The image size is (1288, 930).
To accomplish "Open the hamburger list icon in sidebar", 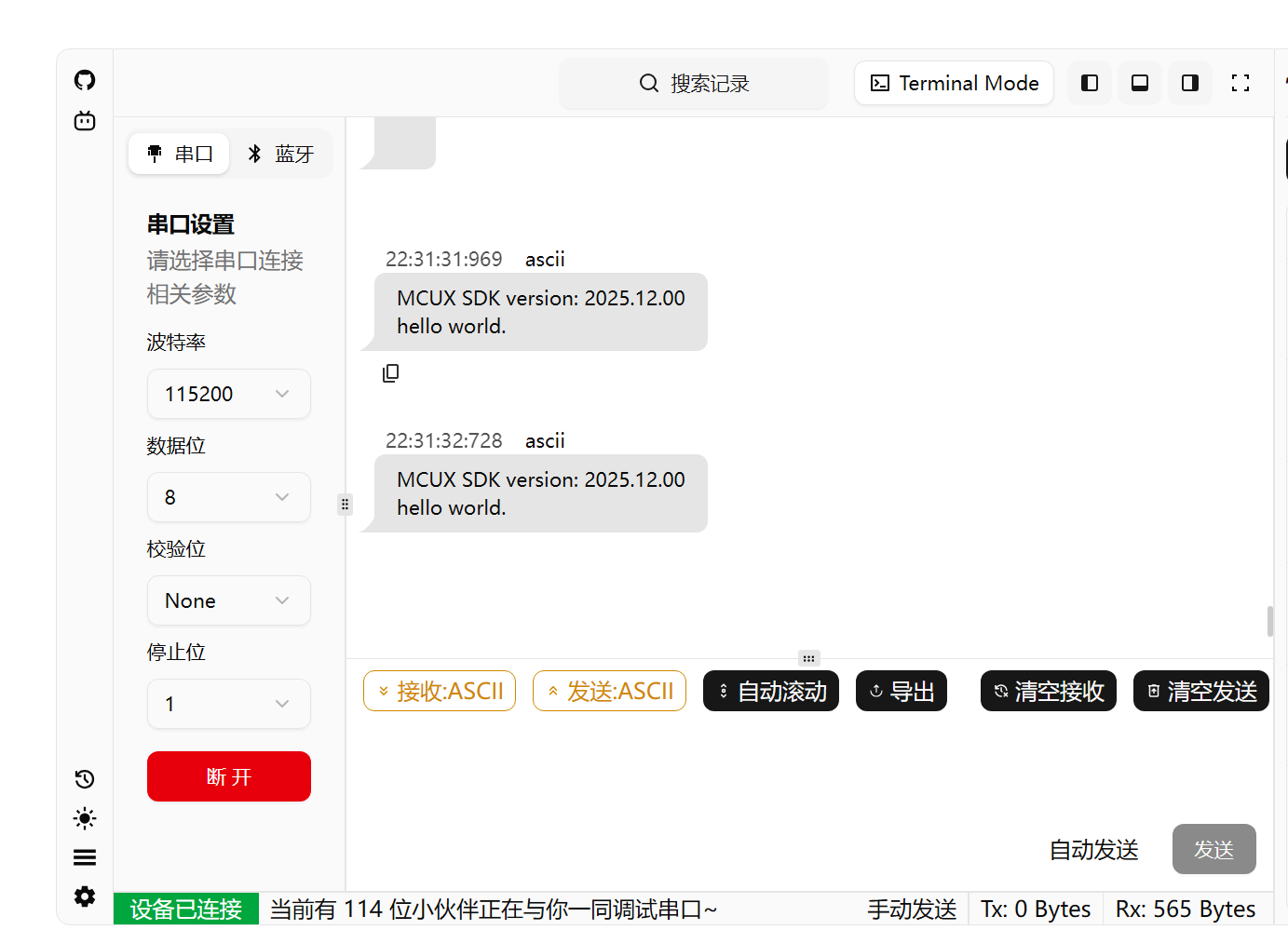I will [x=85, y=857].
